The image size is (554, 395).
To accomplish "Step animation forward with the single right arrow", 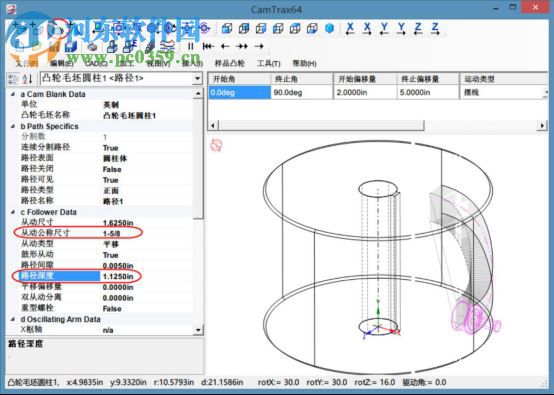I will [259, 46].
